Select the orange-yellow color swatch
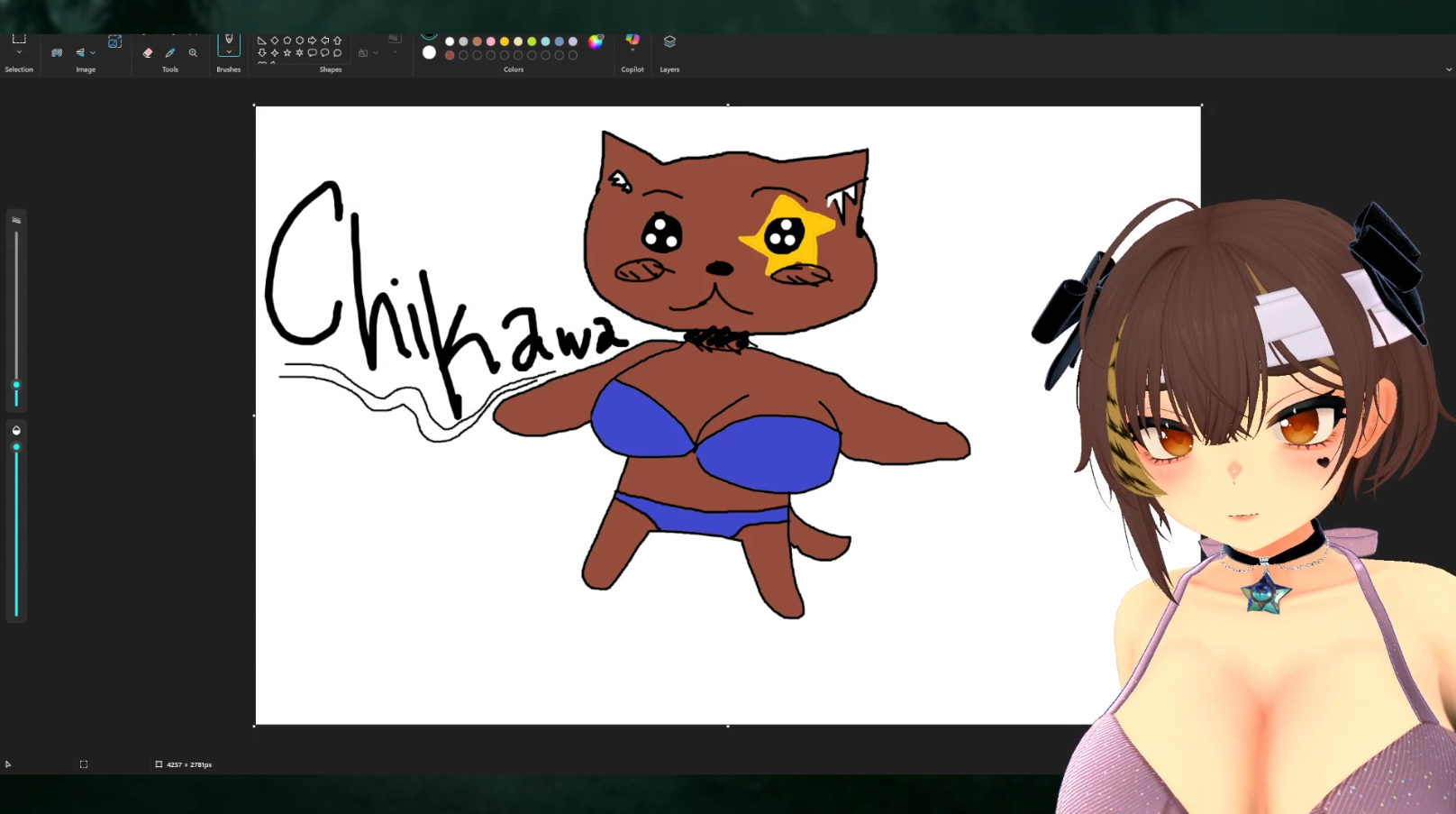The image size is (1456, 814). point(505,41)
